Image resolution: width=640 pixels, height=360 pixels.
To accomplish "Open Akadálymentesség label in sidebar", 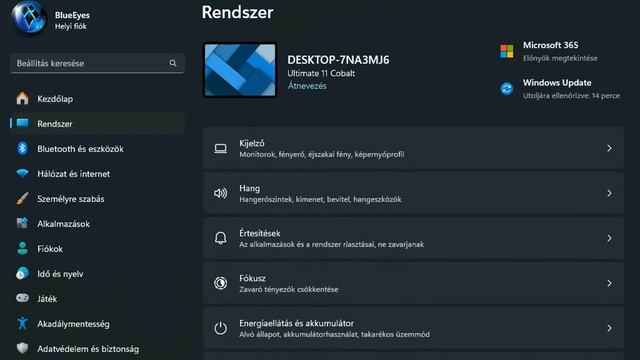I will pos(73,324).
